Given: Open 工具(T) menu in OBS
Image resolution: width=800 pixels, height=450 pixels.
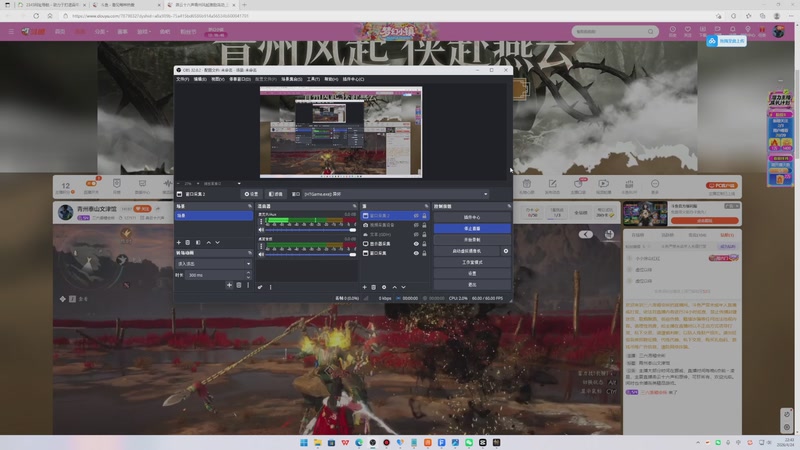Looking at the screenshot, I should click(x=313, y=79).
